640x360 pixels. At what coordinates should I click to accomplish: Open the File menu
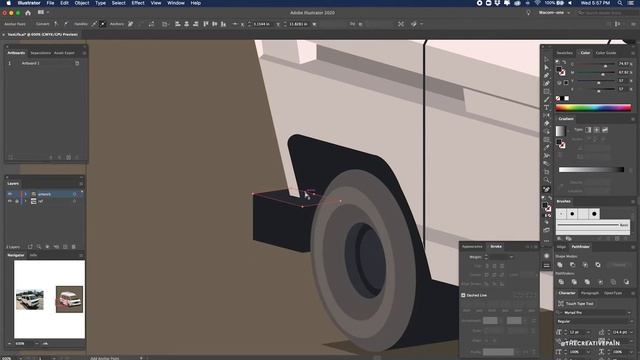pos(50,3)
